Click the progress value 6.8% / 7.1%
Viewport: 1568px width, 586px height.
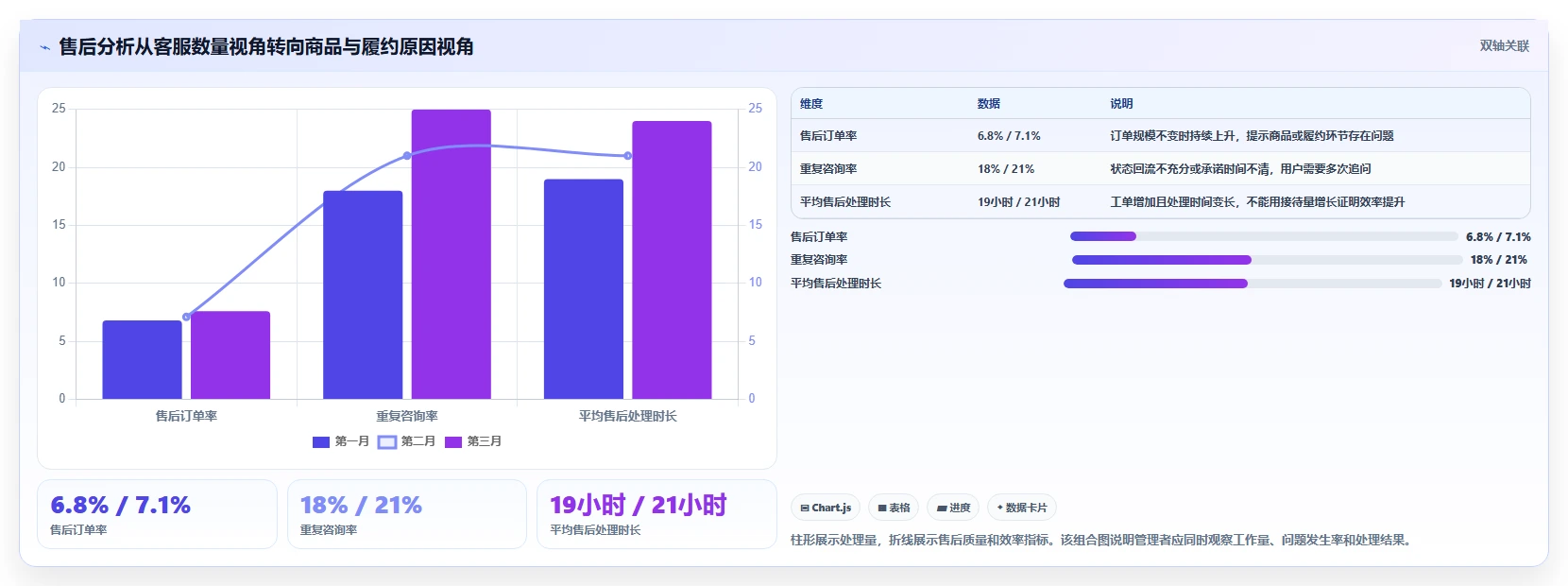point(1498,237)
